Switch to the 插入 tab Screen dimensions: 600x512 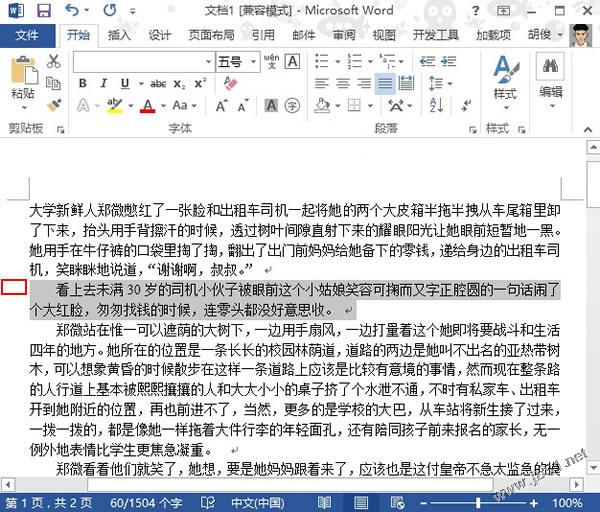click(x=119, y=35)
